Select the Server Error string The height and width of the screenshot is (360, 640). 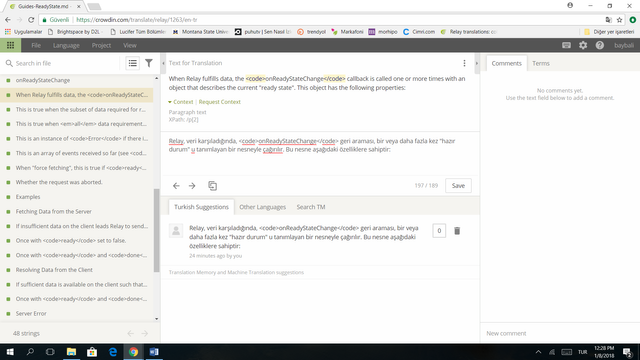(77, 313)
